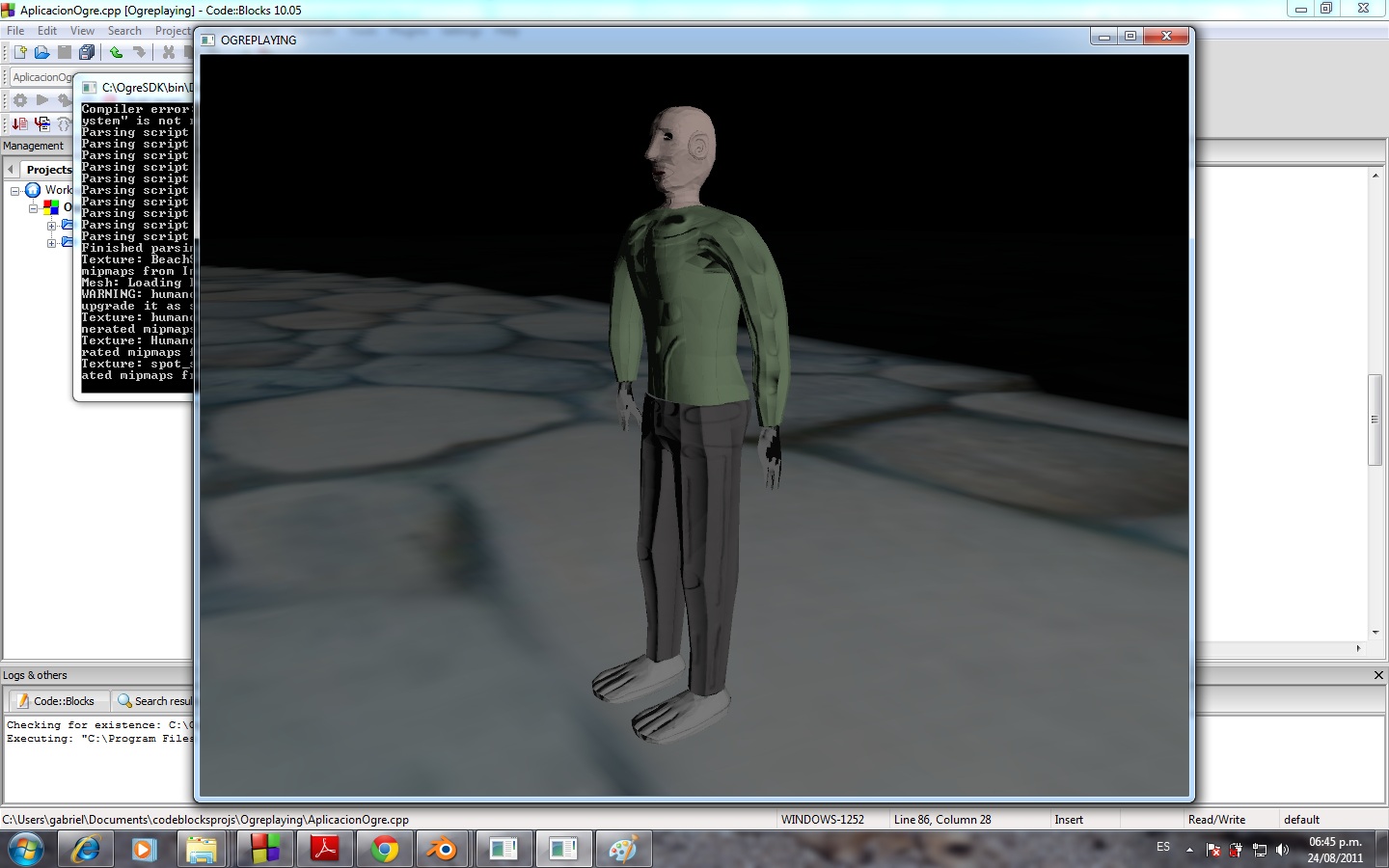
Task: Run the program with the play icon
Action: click(x=42, y=99)
